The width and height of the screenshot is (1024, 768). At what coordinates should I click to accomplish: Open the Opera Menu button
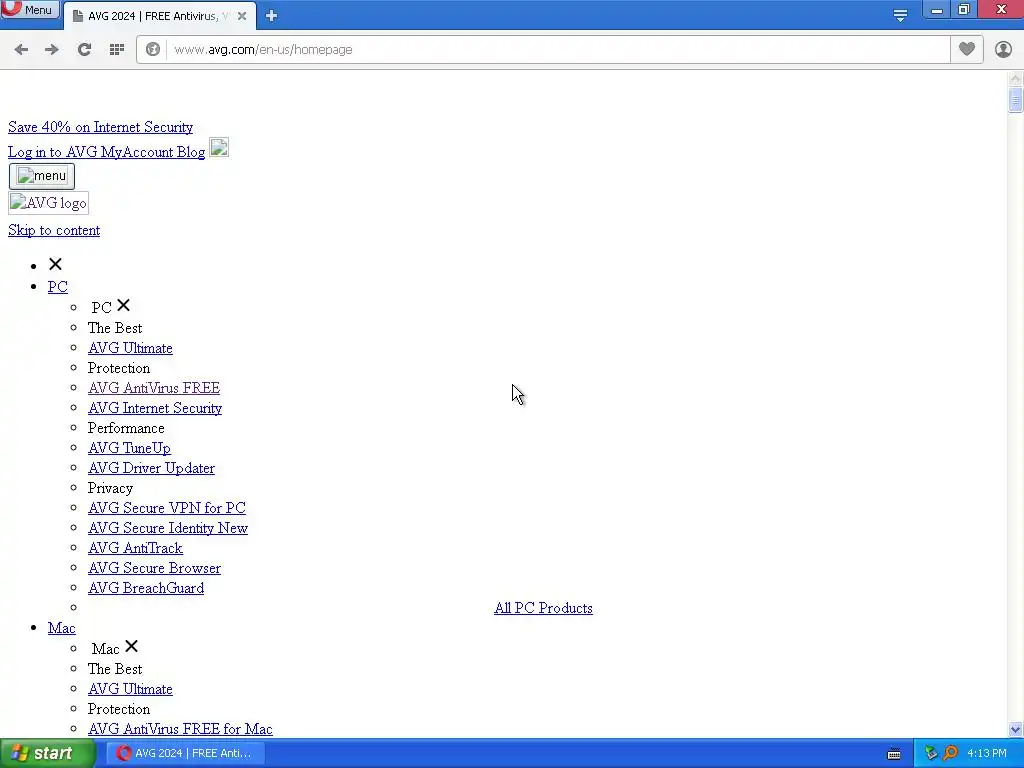tap(31, 10)
